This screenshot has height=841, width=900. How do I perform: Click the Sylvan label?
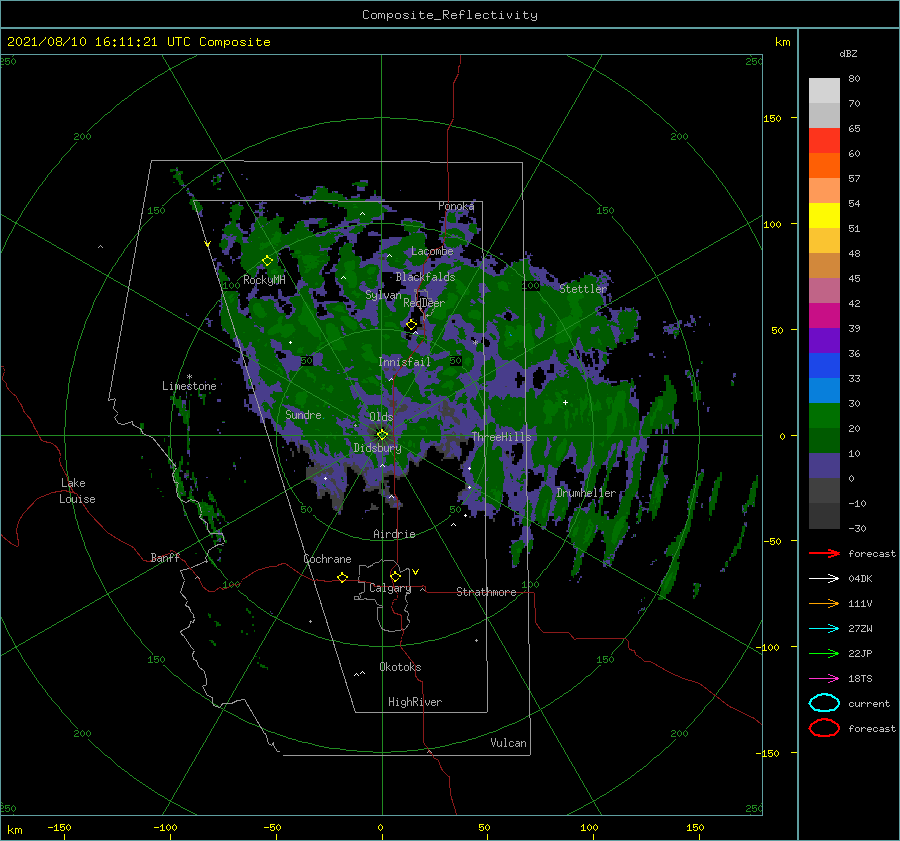[x=383, y=295]
